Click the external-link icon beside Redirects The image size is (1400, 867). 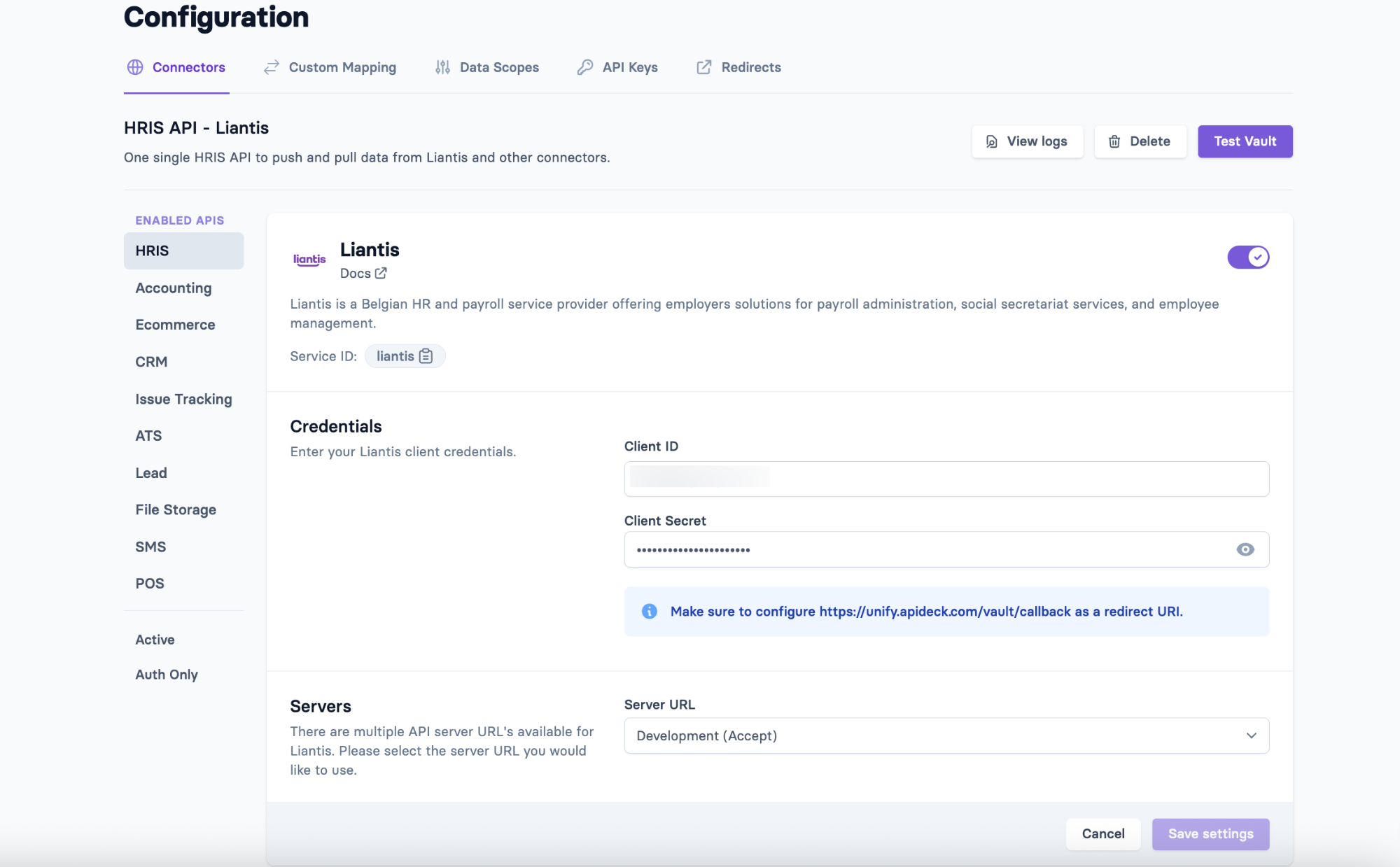704,67
